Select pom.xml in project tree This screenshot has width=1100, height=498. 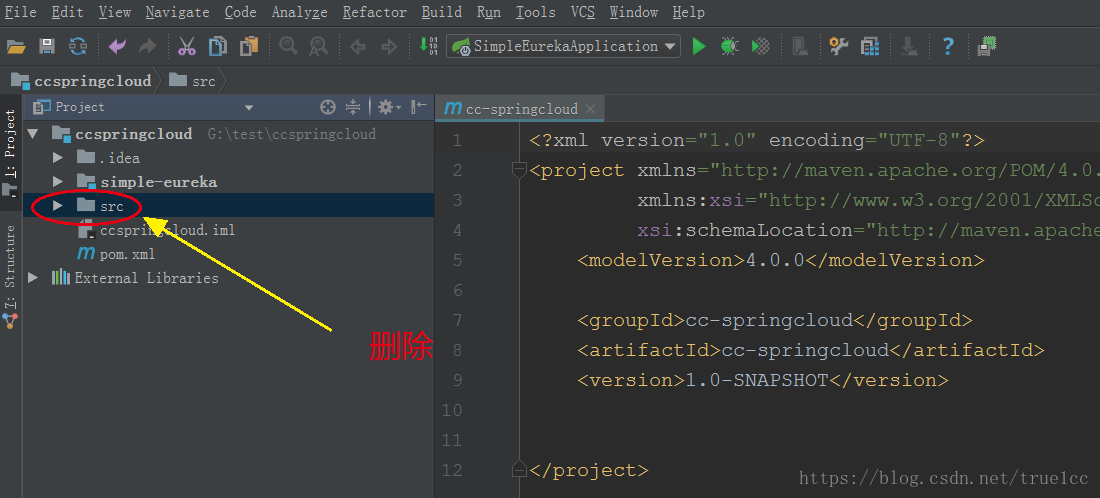click(x=127, y=254)
